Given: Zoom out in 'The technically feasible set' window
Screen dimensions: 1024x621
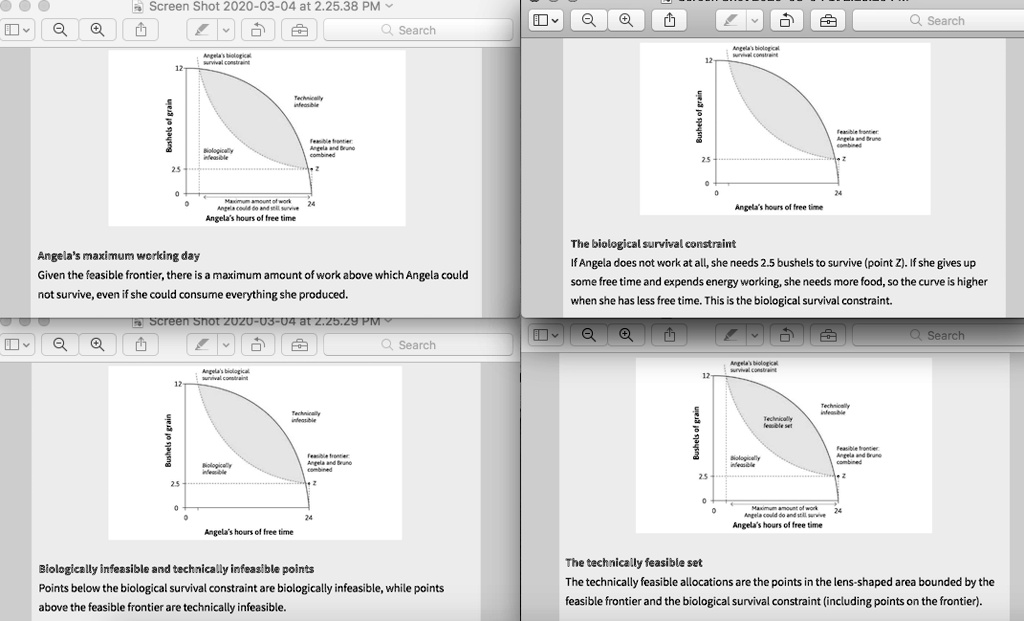Looking at the screenshot, I should 588,335.
